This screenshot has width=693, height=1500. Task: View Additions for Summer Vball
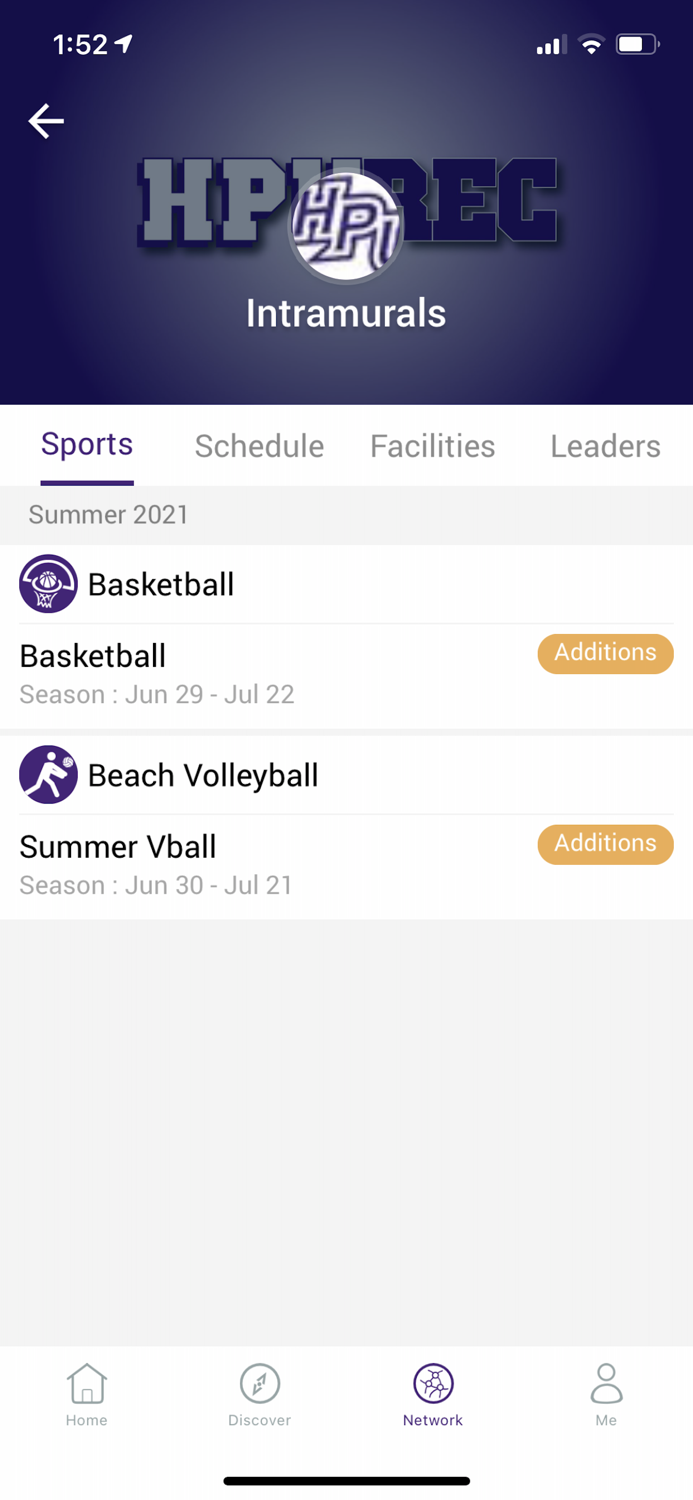605,844
